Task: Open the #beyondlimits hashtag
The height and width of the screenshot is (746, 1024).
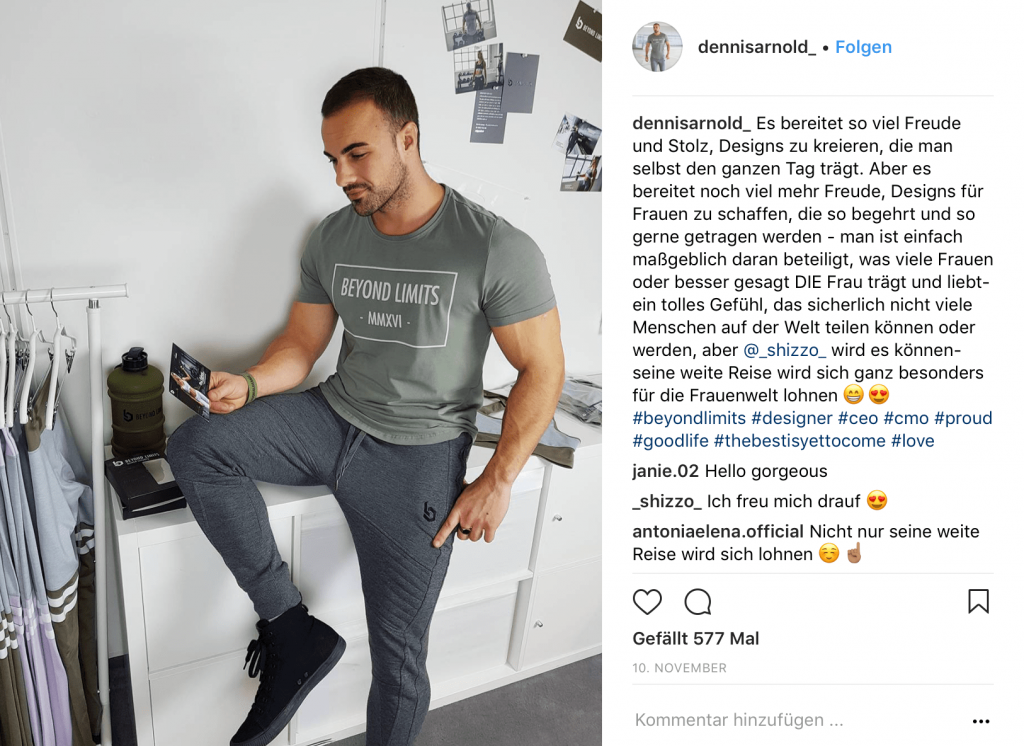Action: click(689, 418)
